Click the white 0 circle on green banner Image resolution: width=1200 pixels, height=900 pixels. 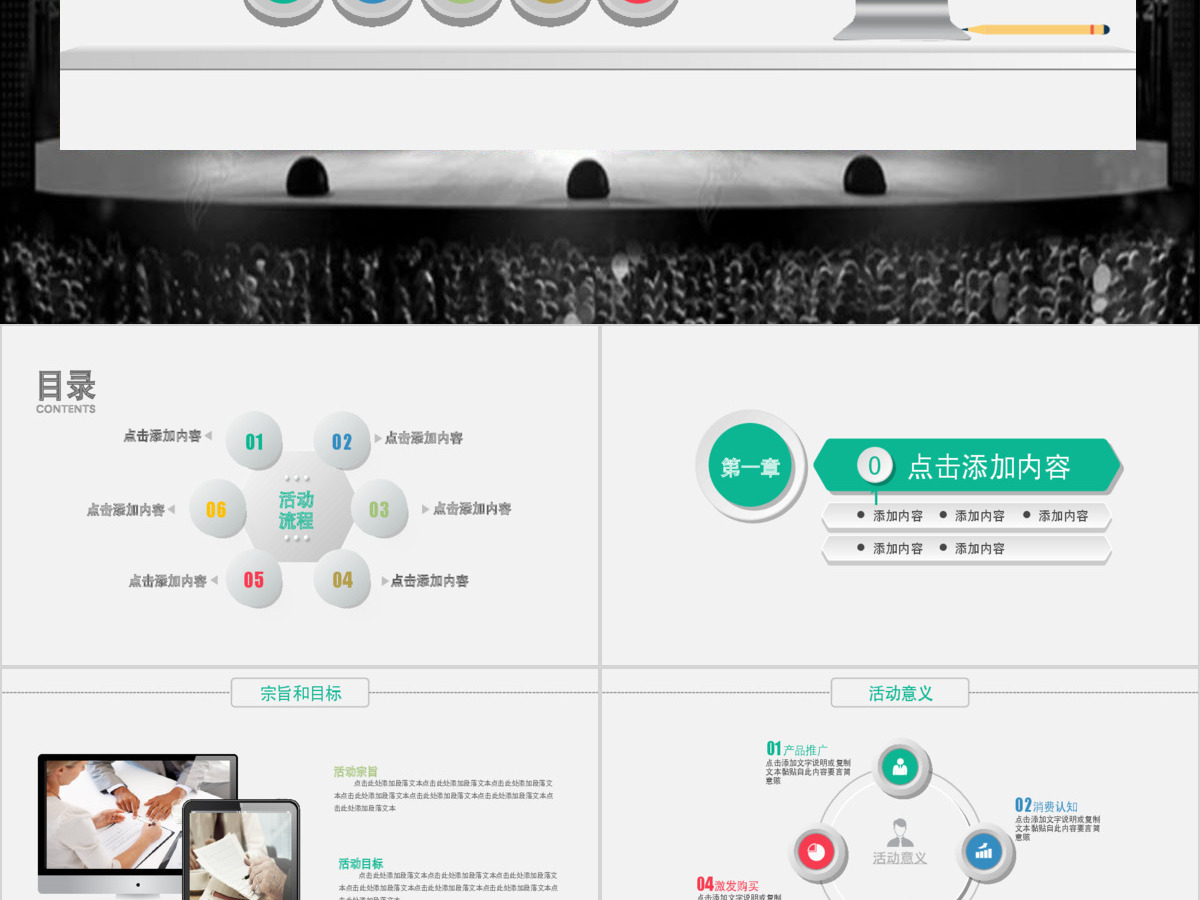(875, 465)
